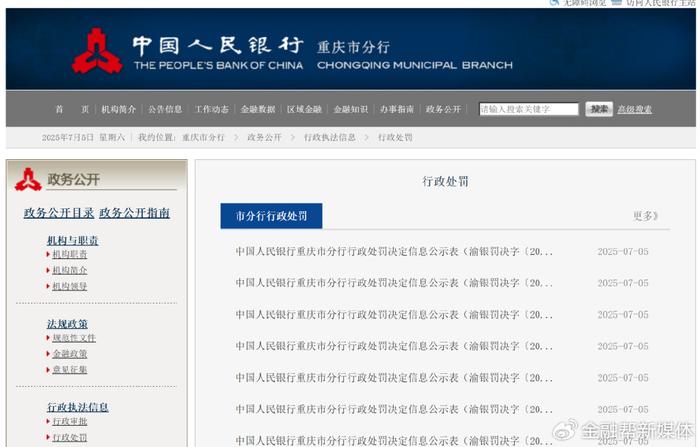Open 首页 in the navigation bar

(x=72, y=109)
